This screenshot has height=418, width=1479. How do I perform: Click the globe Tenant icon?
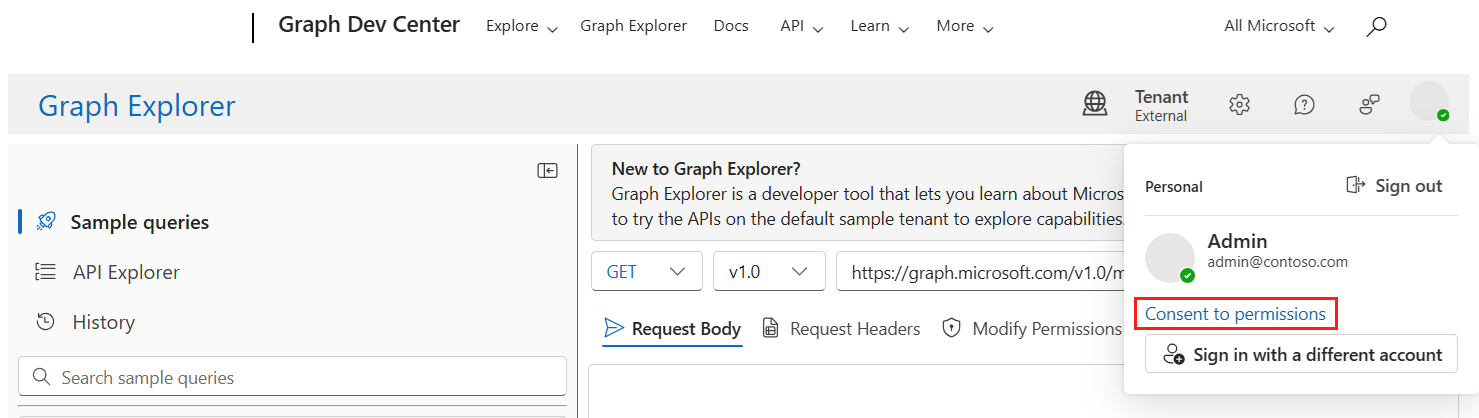[1095, 104]
